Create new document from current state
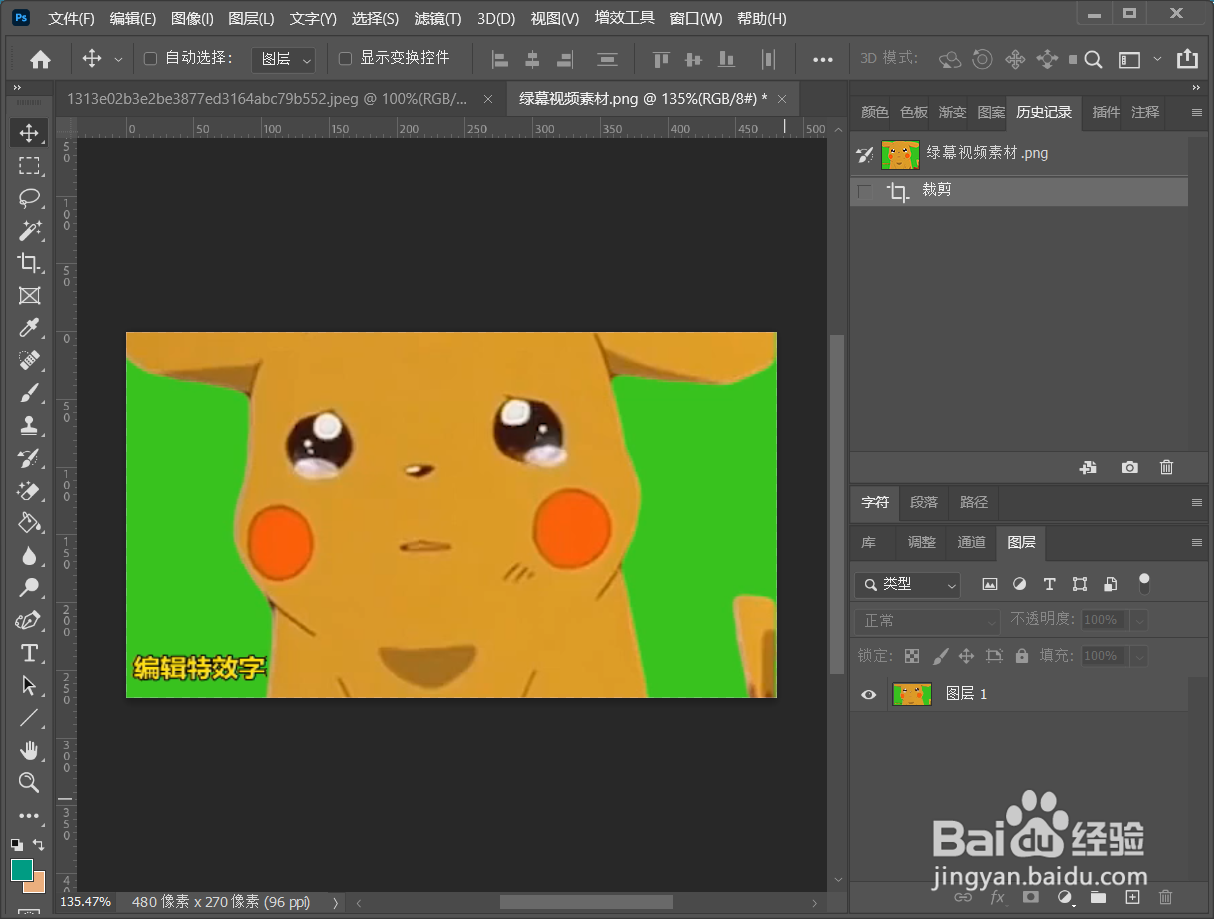This screenshot has width=1214, height=919. 1089,467
